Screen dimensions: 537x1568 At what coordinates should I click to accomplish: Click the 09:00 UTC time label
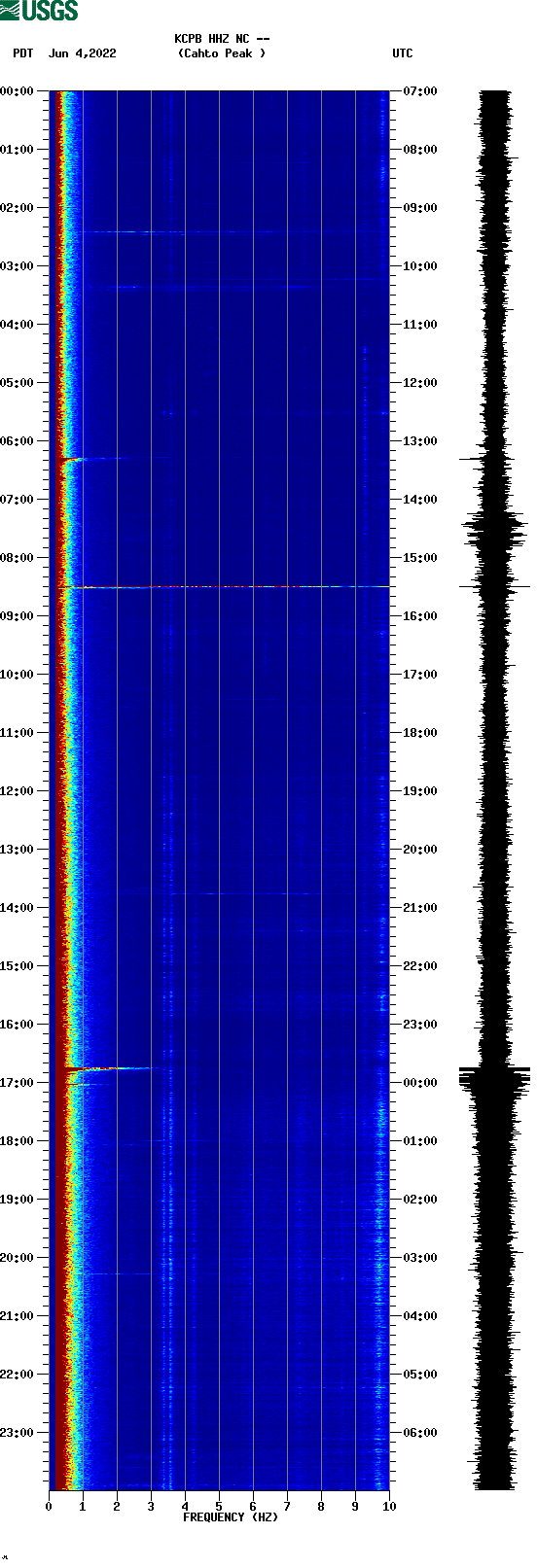click(x=420, y=208)
